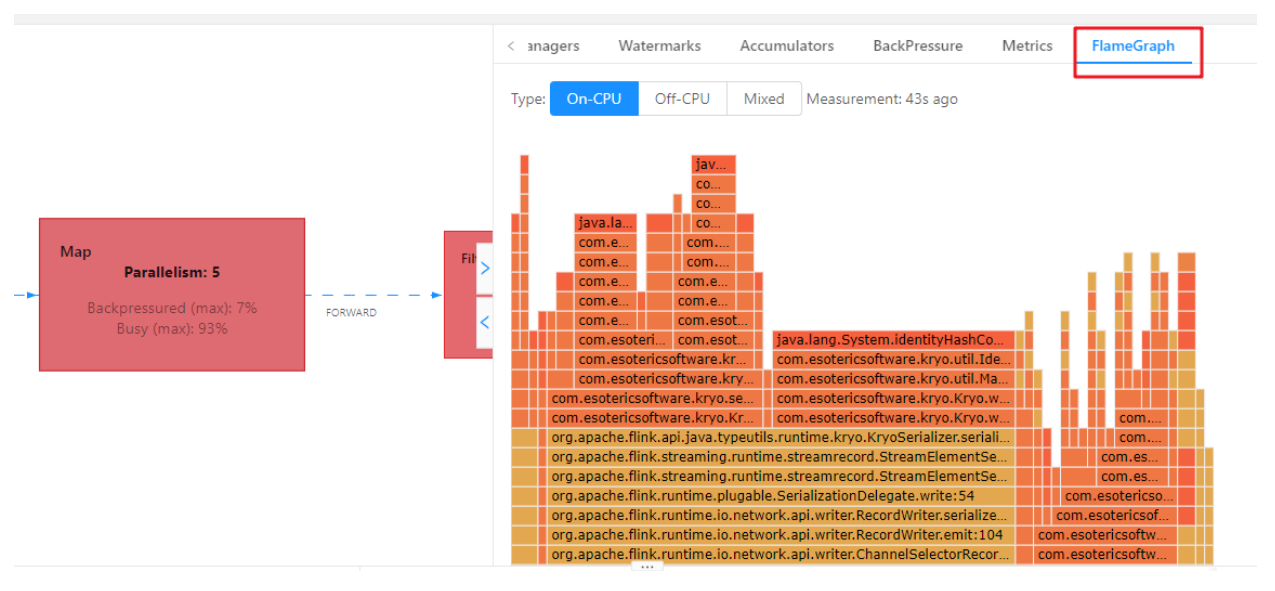Go to the Accumulators tab
Screen dimensions: 1275x591
[786, 46]
